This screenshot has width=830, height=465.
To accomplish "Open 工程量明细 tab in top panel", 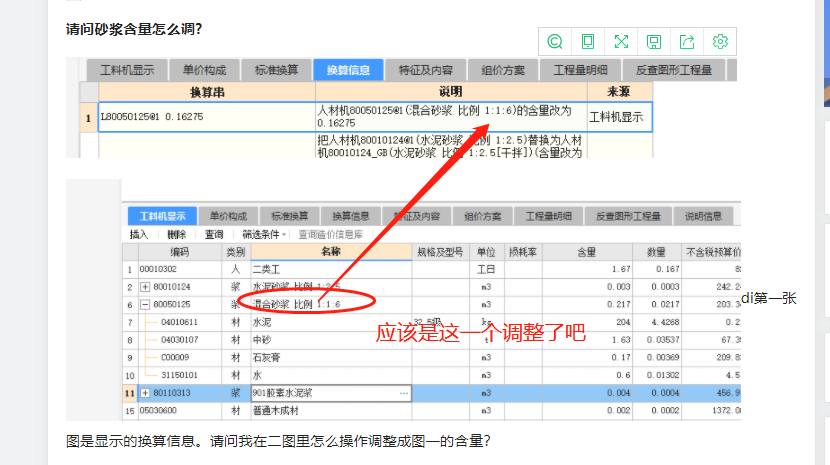I will coord(580,70).
